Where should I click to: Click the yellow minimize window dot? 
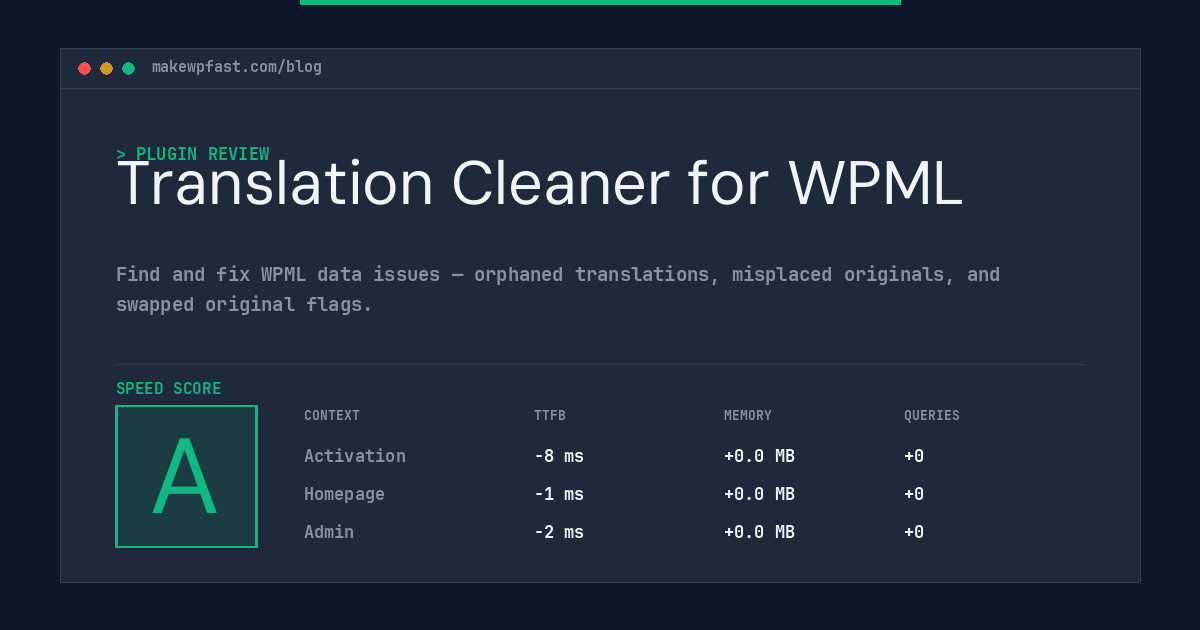(x=106, y=68)
